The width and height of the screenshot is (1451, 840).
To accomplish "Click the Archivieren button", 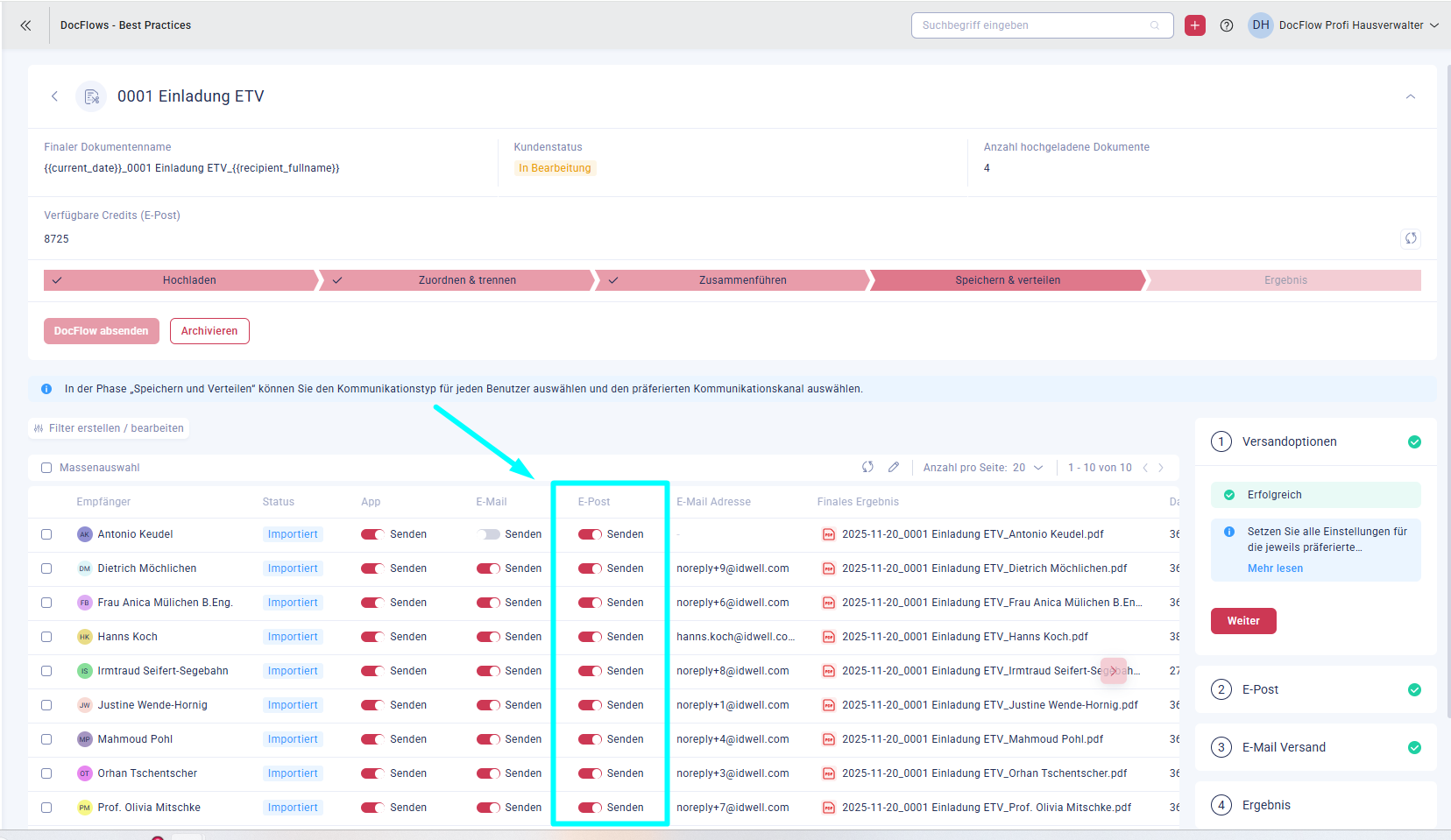I will pyautogui.click(x=209, y=331).
